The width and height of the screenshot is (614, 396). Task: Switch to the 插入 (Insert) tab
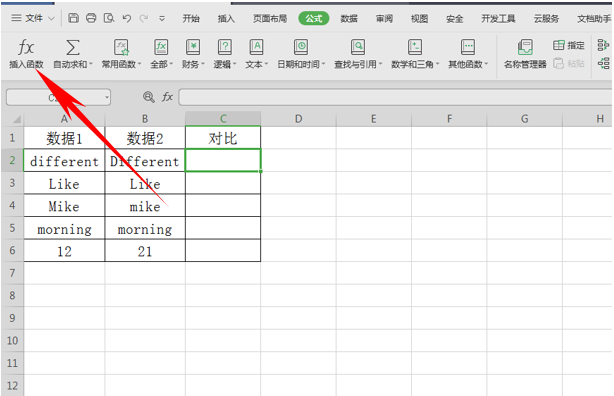tap(226, 18)
